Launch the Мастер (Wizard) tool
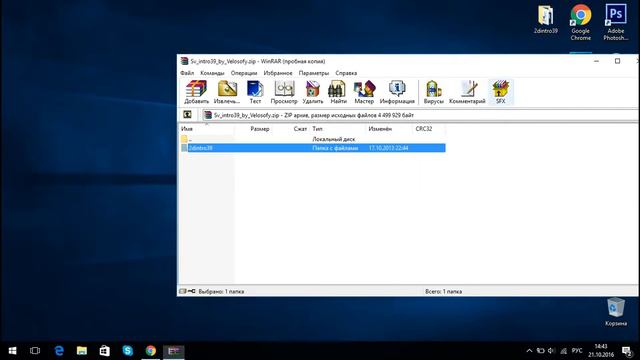The image size is (640, 360). click(364, 92)
